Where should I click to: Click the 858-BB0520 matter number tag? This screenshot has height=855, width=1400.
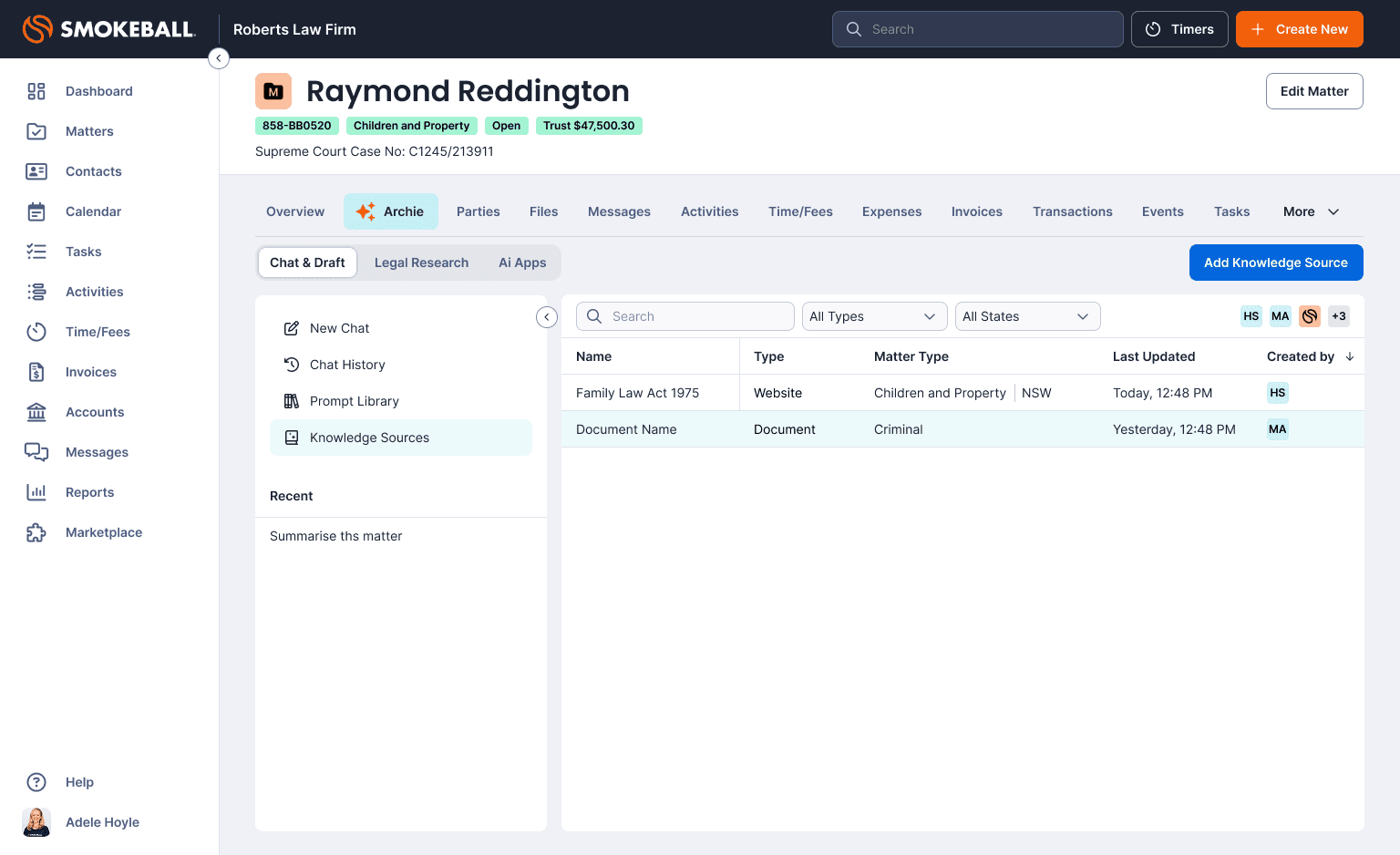point(297,126)
